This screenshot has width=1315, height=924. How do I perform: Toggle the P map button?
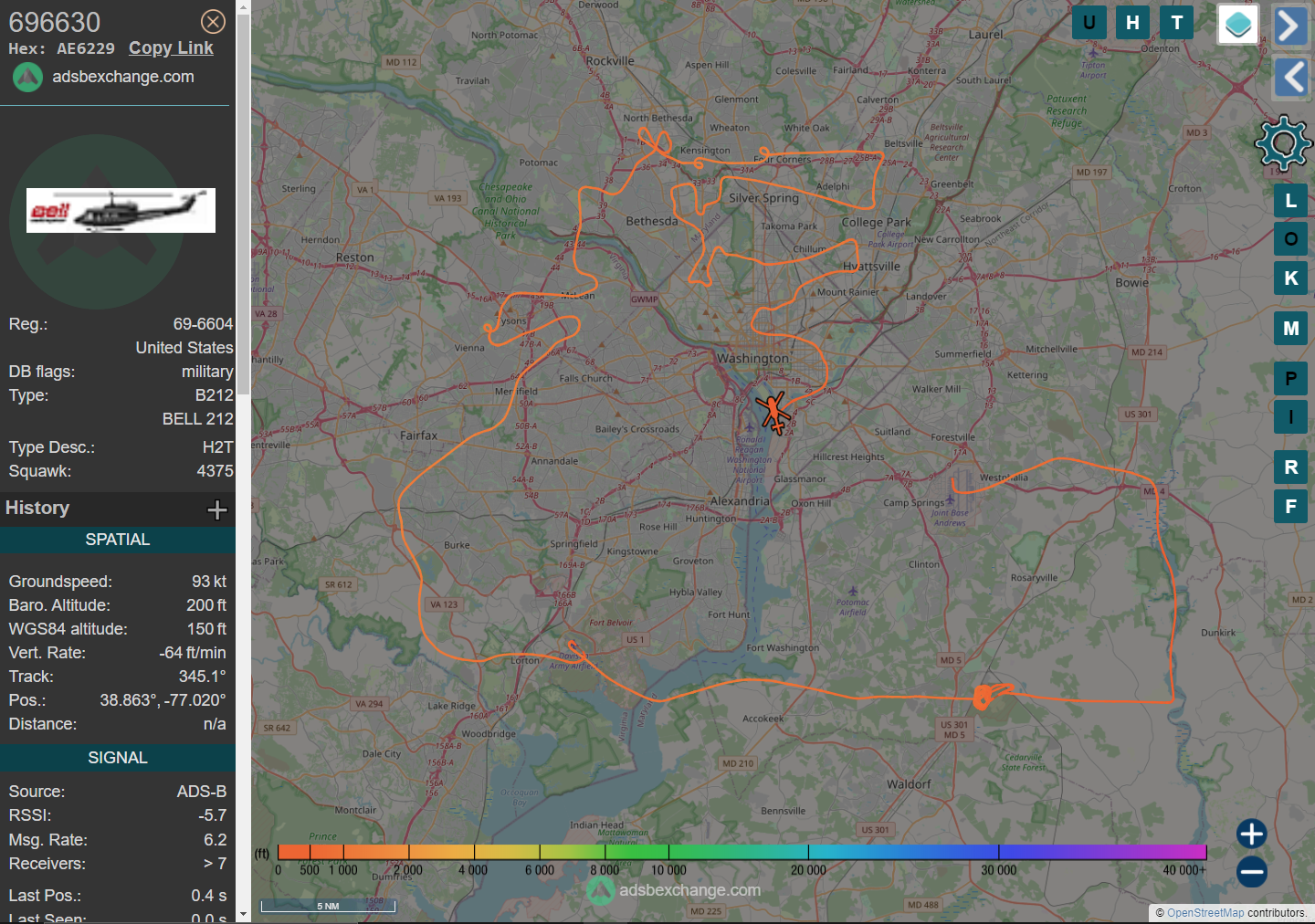(x=1291, y=378)
